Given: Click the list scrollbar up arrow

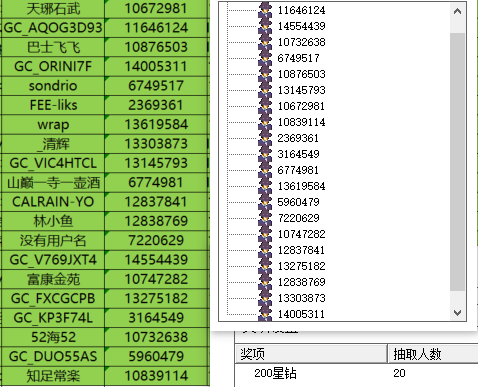Looking at the screenshot, I should 457,12.
